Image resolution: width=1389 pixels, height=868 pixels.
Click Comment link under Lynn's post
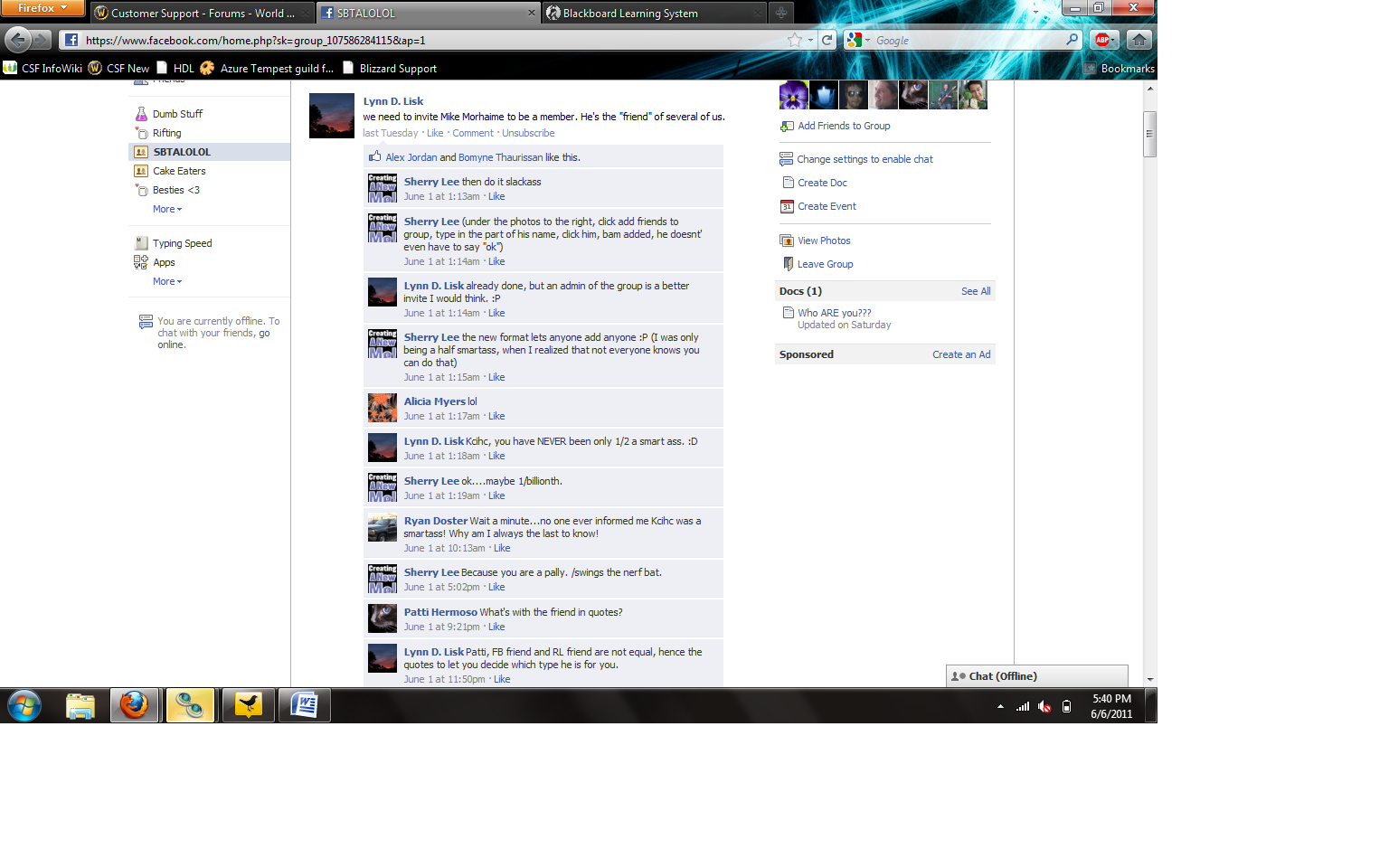point(473,133)
